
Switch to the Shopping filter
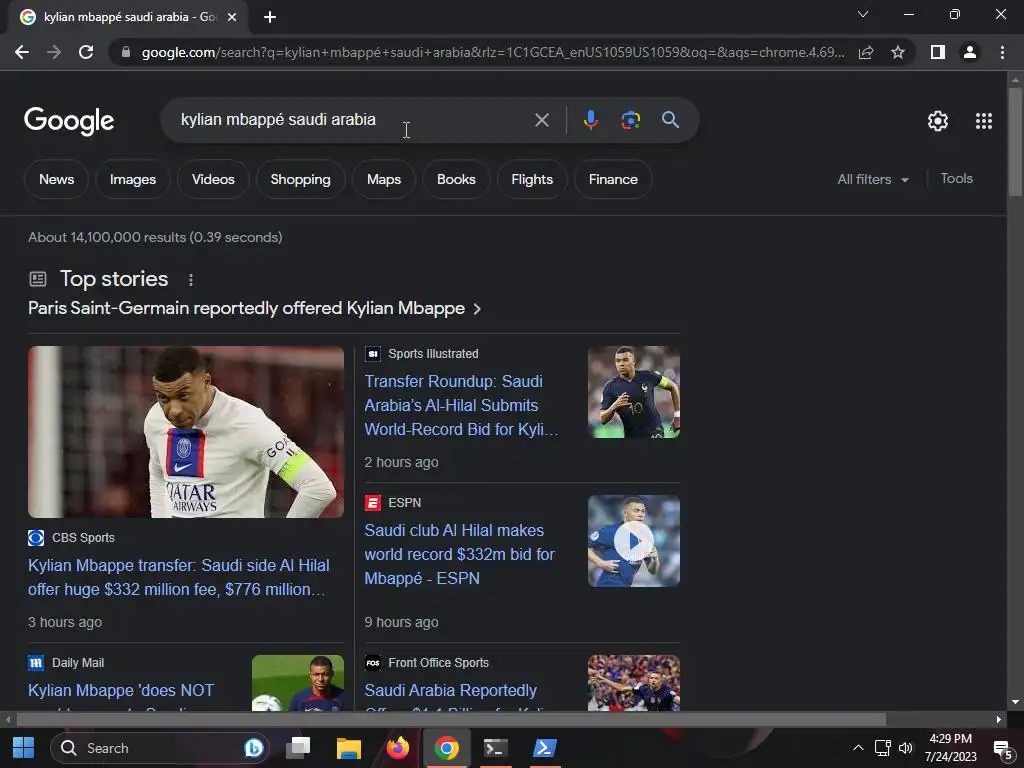tap(300, 180)
